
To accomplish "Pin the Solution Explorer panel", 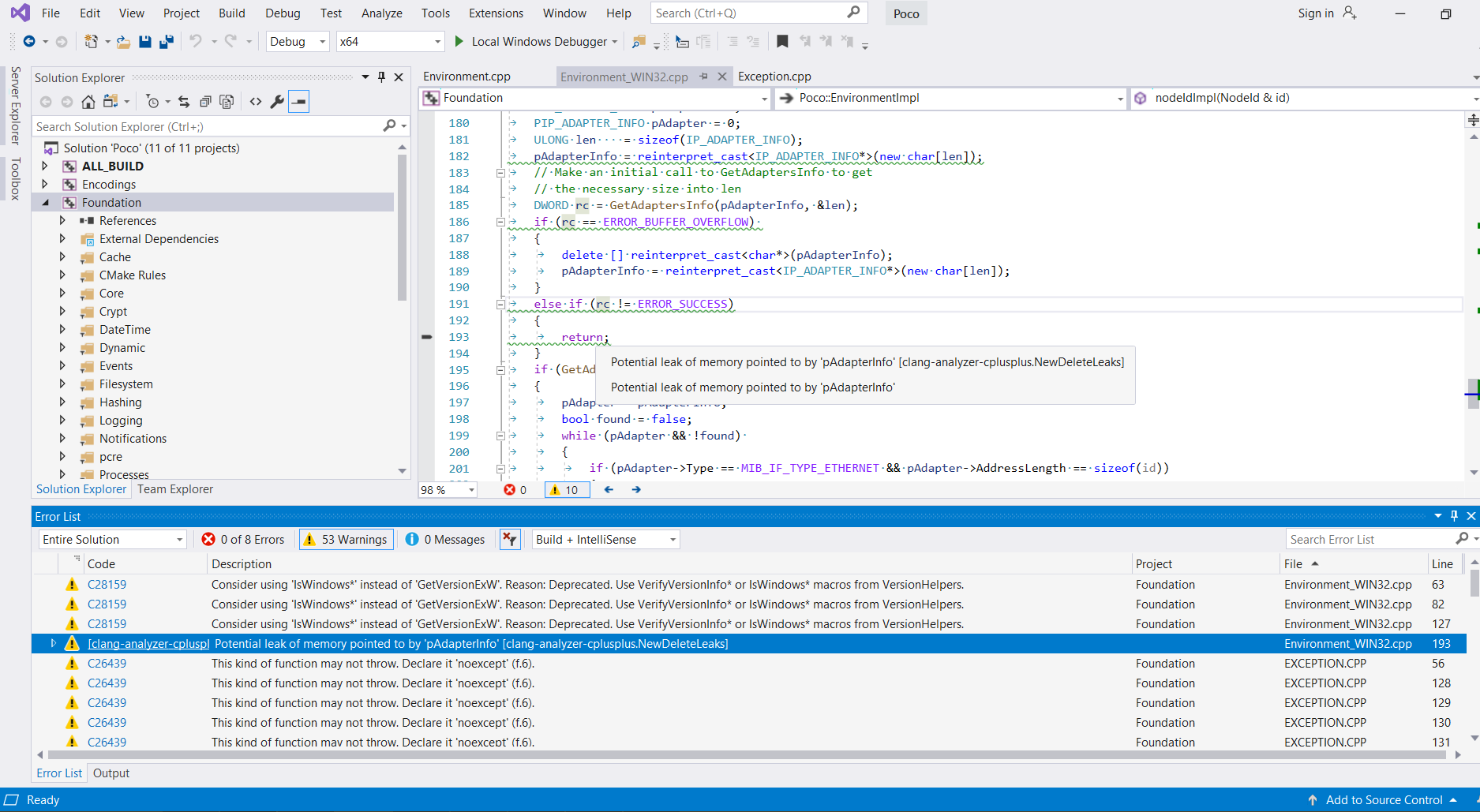I will 382,77.
